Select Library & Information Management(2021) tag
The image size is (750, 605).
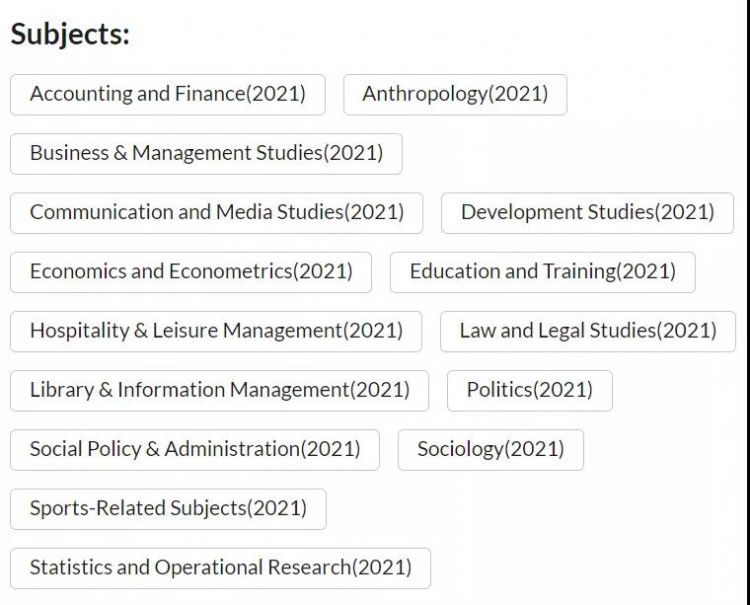click(219, 389)
